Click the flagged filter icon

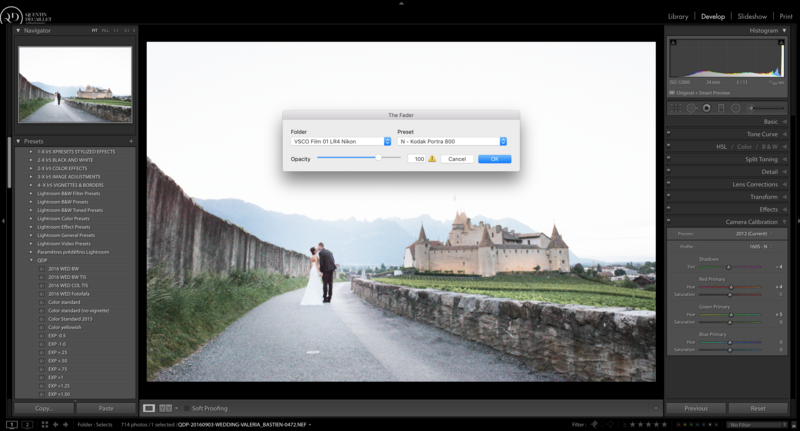[594, 424]
